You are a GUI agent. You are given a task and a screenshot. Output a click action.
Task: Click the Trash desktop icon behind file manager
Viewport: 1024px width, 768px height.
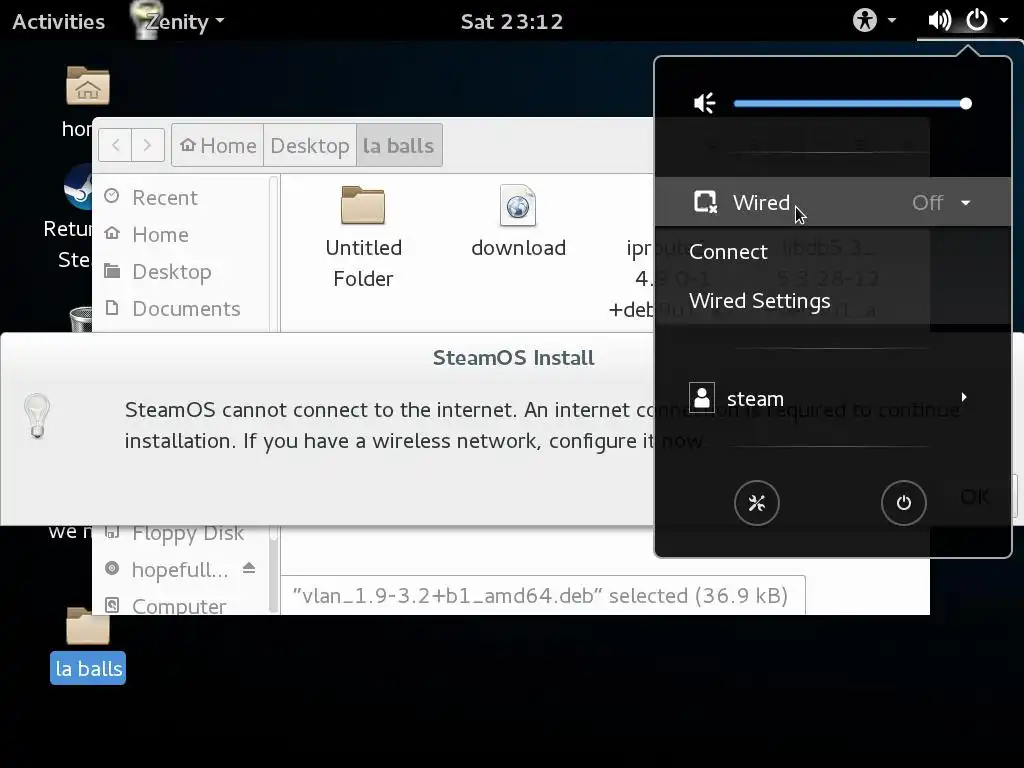coord(80,319)
